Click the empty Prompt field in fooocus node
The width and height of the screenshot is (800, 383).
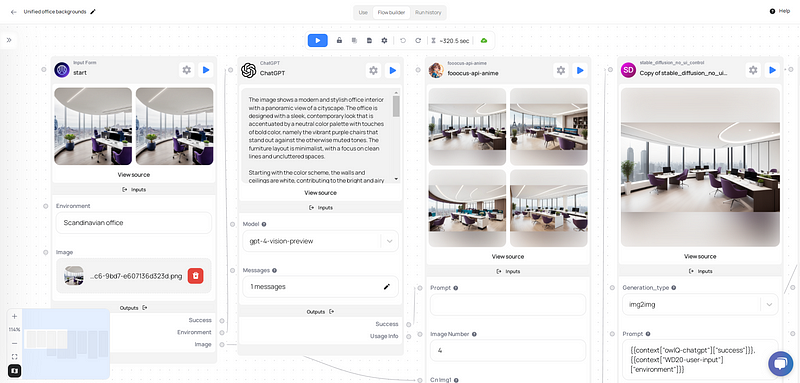coord(508,304)
